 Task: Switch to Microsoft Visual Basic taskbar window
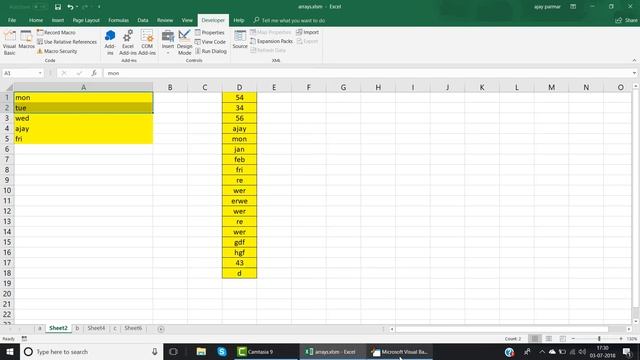[x=400, y=352]
